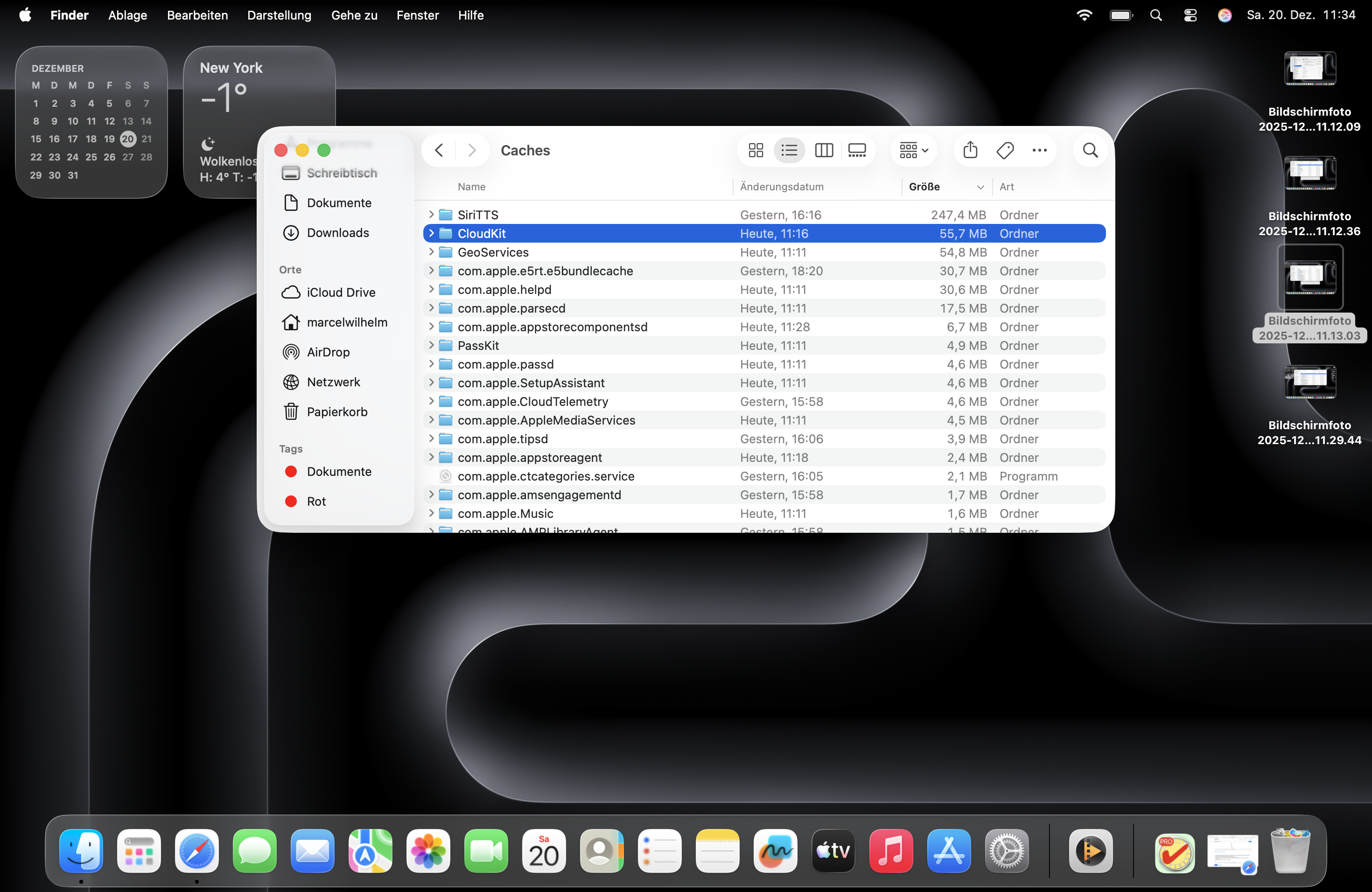
Task: Open the Gehe zu menu
Action: 354,15
